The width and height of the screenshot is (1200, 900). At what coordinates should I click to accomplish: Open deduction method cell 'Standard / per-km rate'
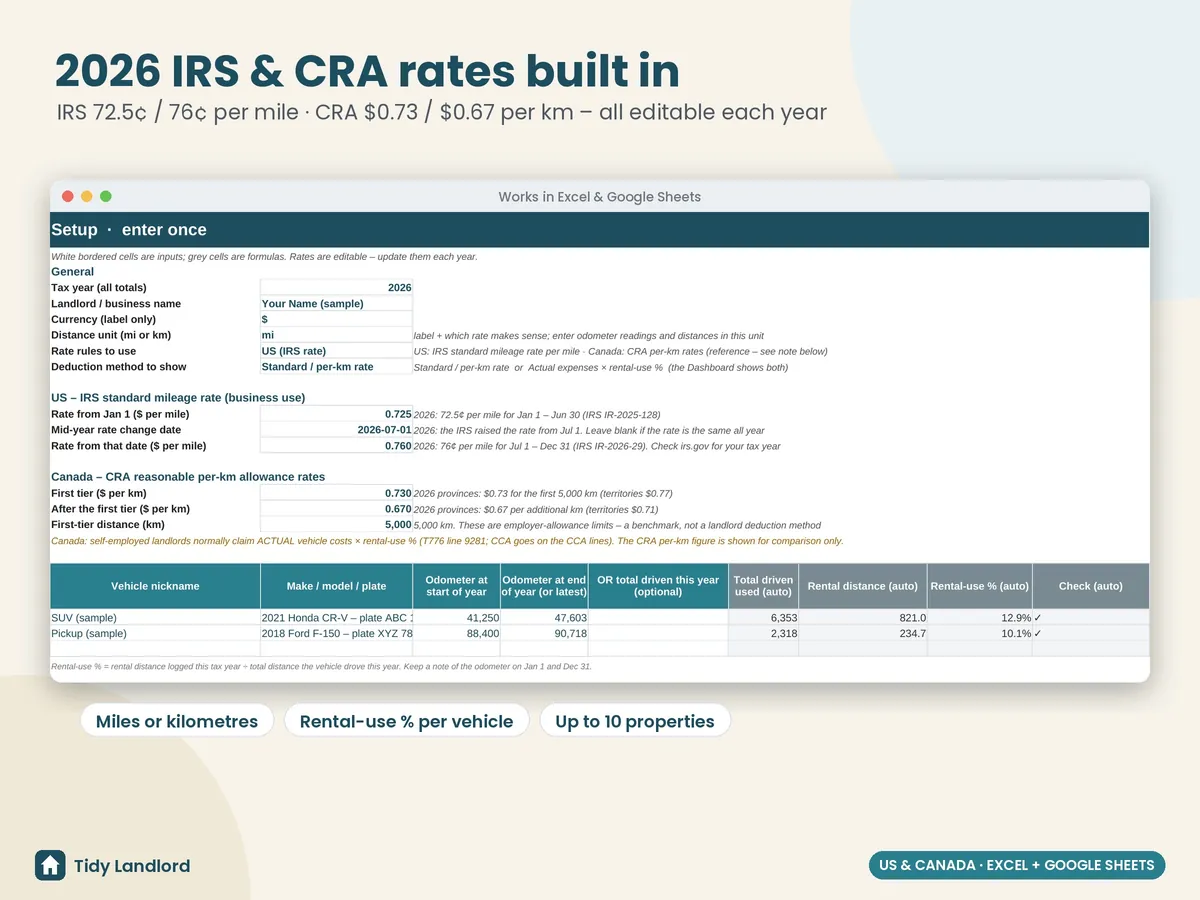coord(336,367)
